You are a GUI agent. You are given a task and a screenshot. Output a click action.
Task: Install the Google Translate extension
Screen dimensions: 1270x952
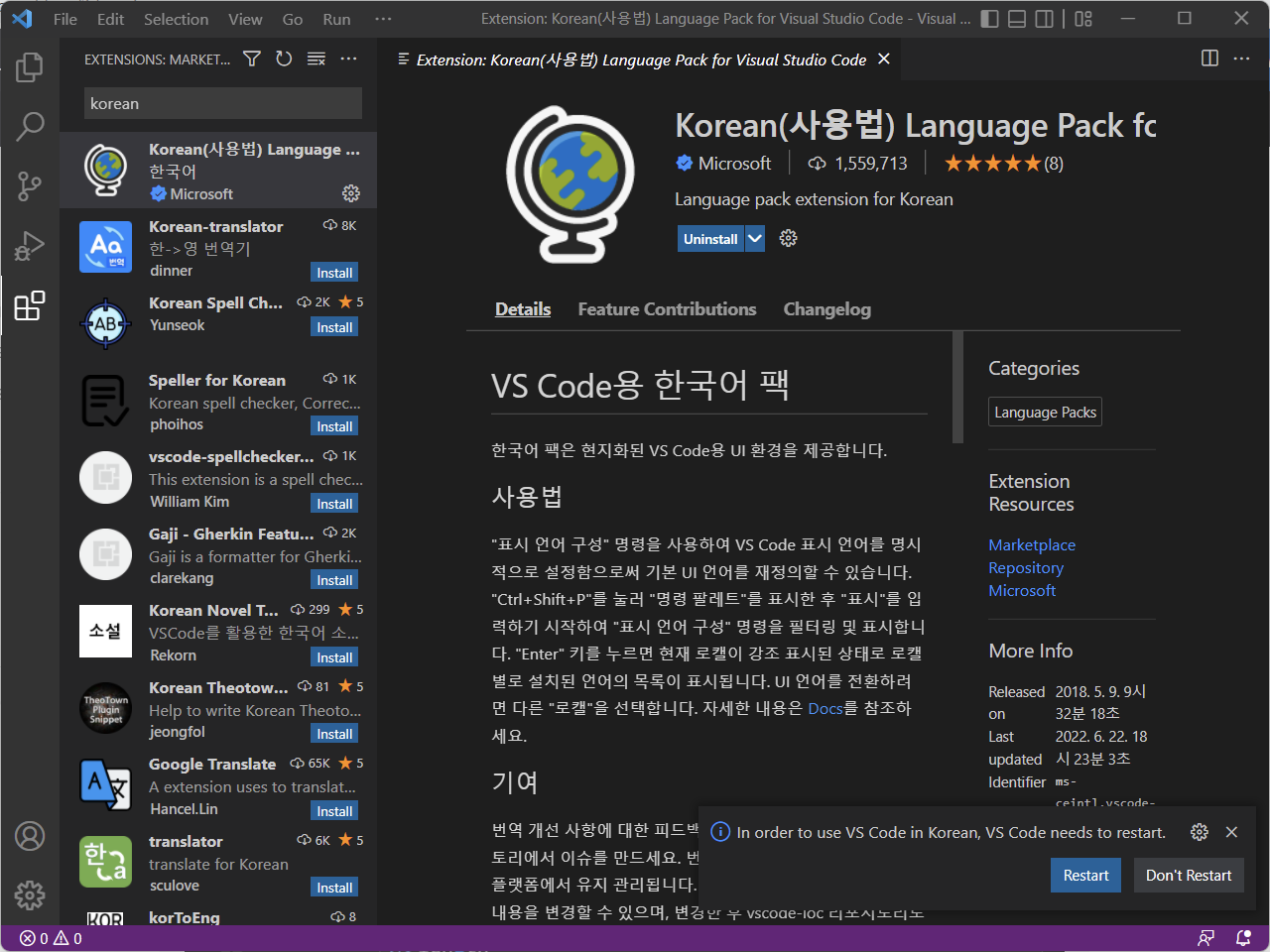tap(334, 811)
